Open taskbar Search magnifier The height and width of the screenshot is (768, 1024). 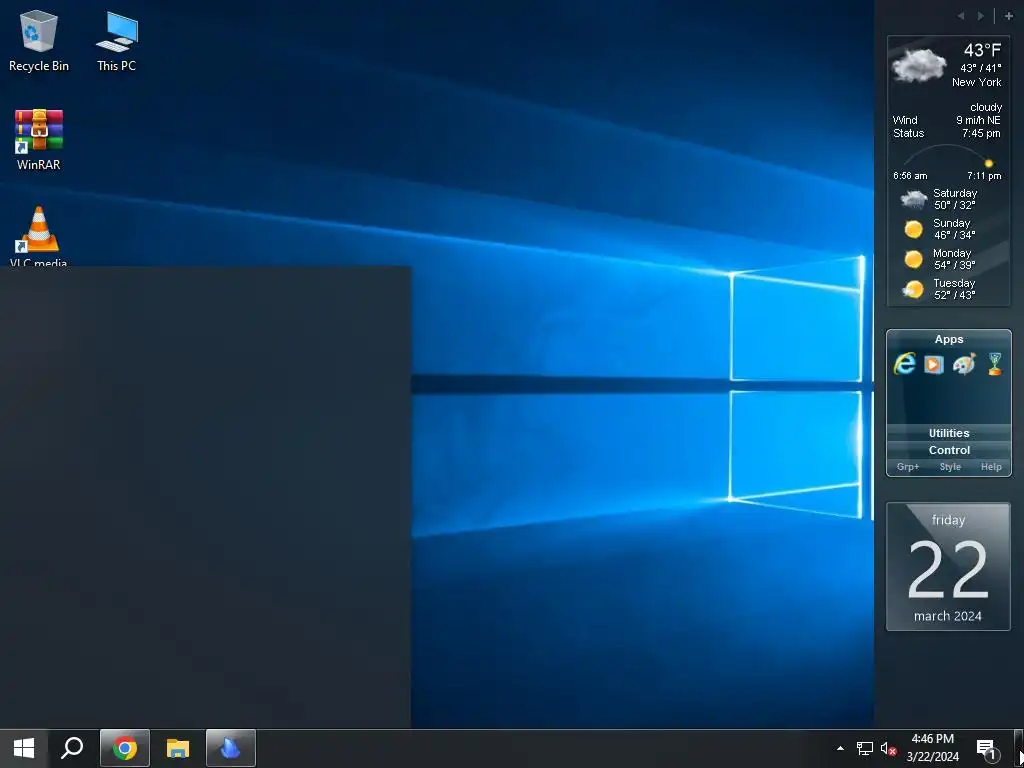click(x=72, y=748)
